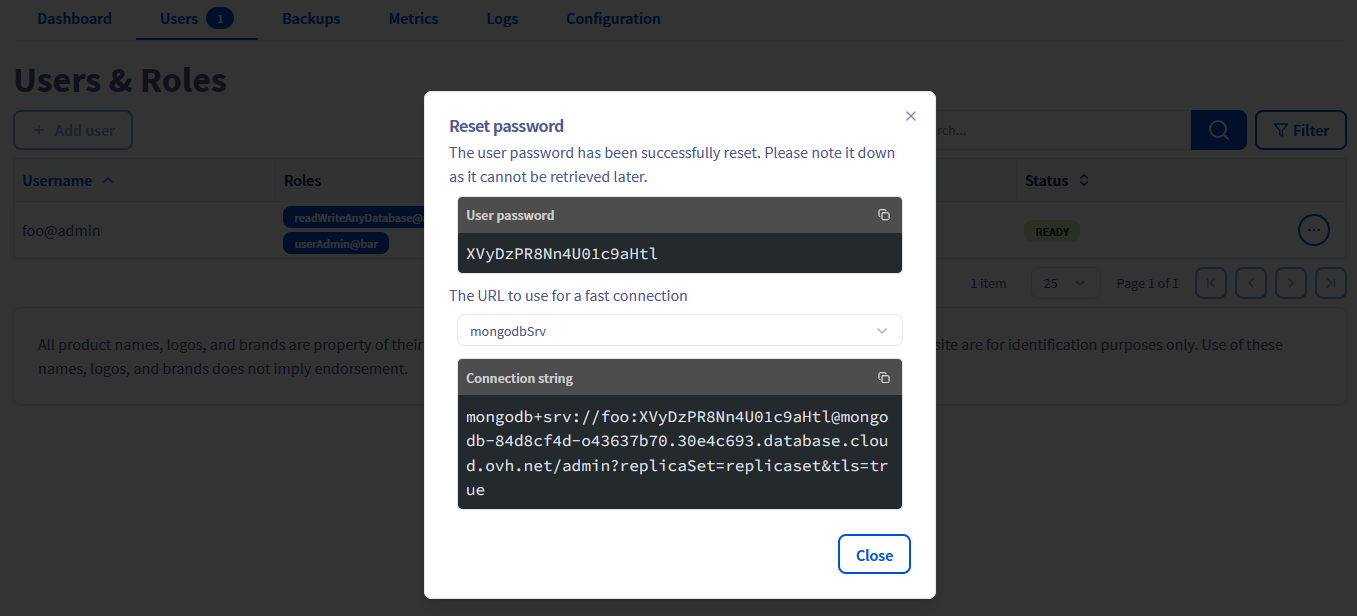The width and height of the screenshot is (1357, 616).
Task: Go to the next page
Action: 1291,283
